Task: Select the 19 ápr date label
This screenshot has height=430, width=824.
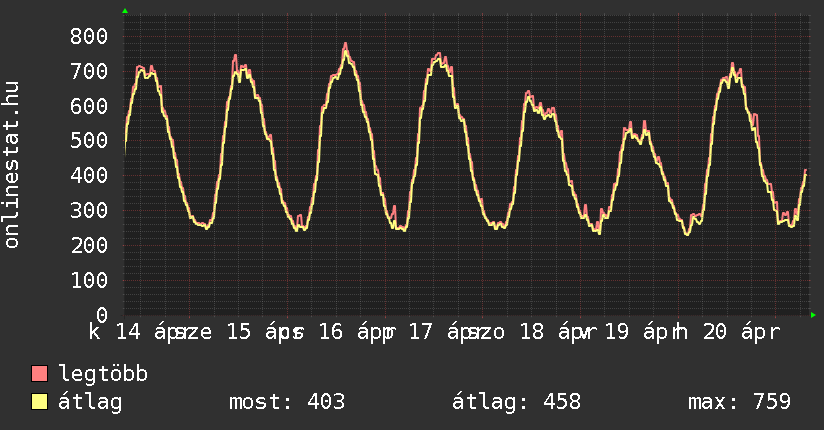Action: point(642,332)
